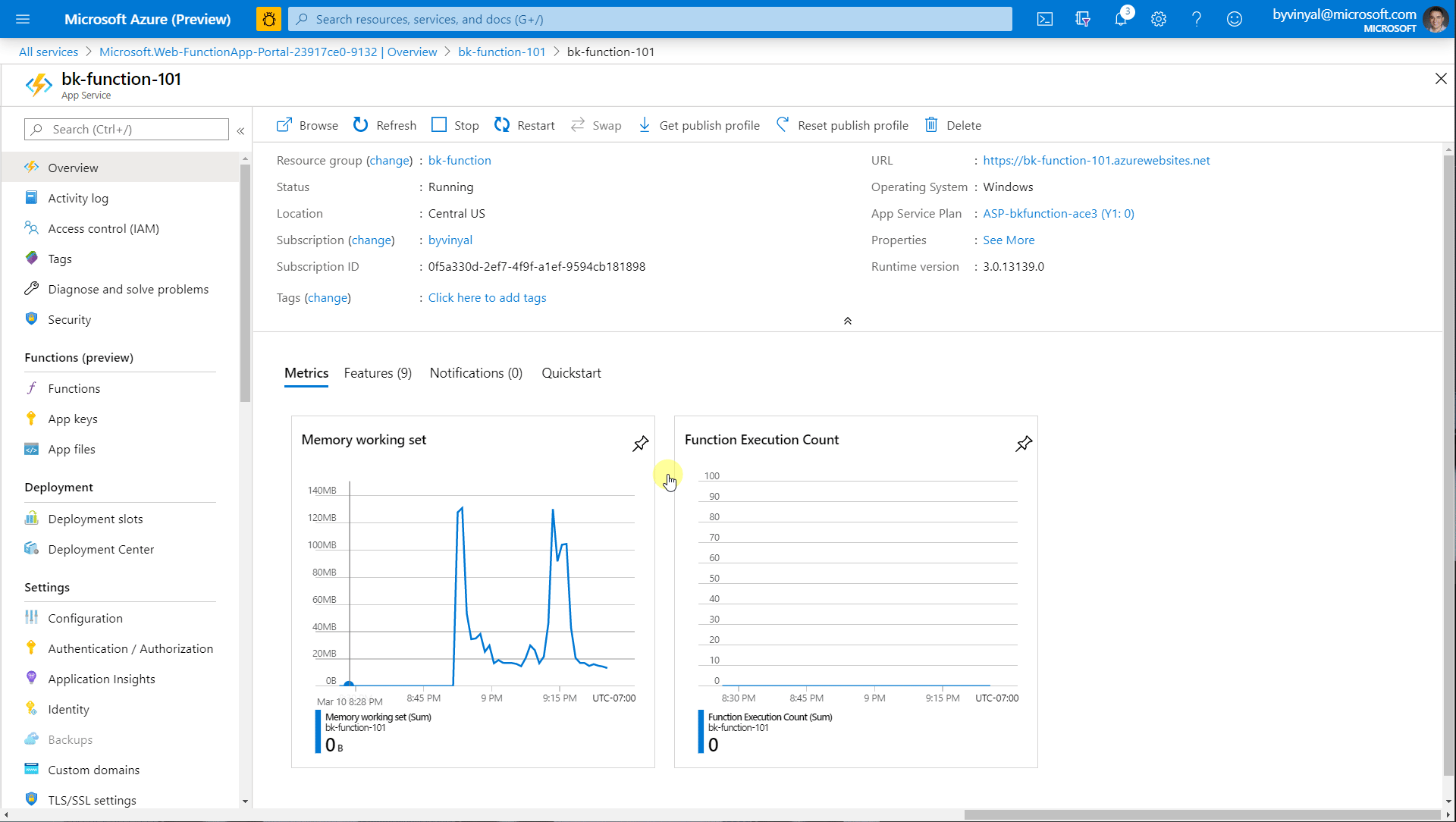This screenshot has height=822, width=1456.
Task: Click the Restart function app icon
Action: click(502, 125)
